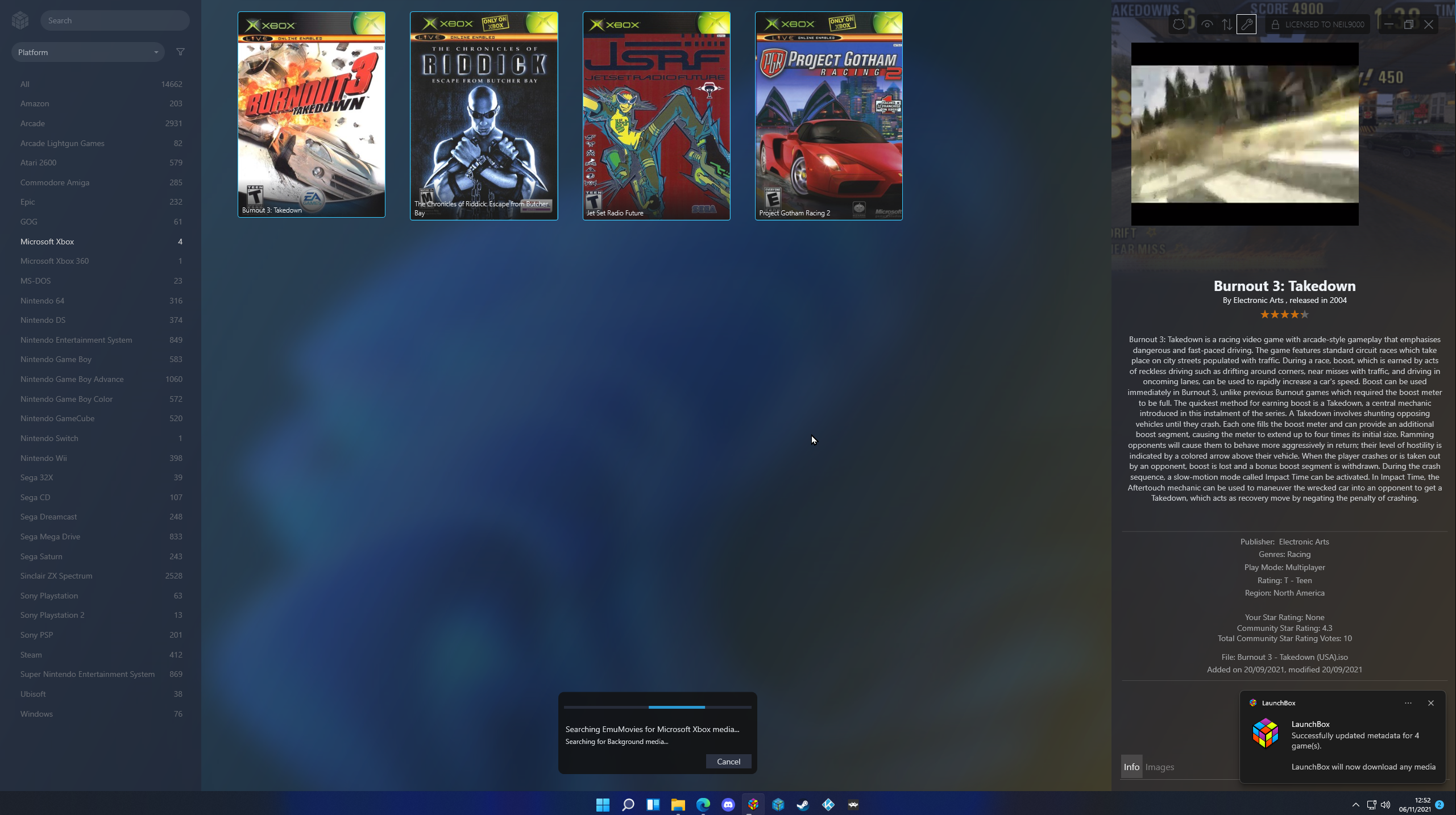The image size is (1456, 815).
Task: Show hidden system tray icons
Action: (x=1355, y=805)
